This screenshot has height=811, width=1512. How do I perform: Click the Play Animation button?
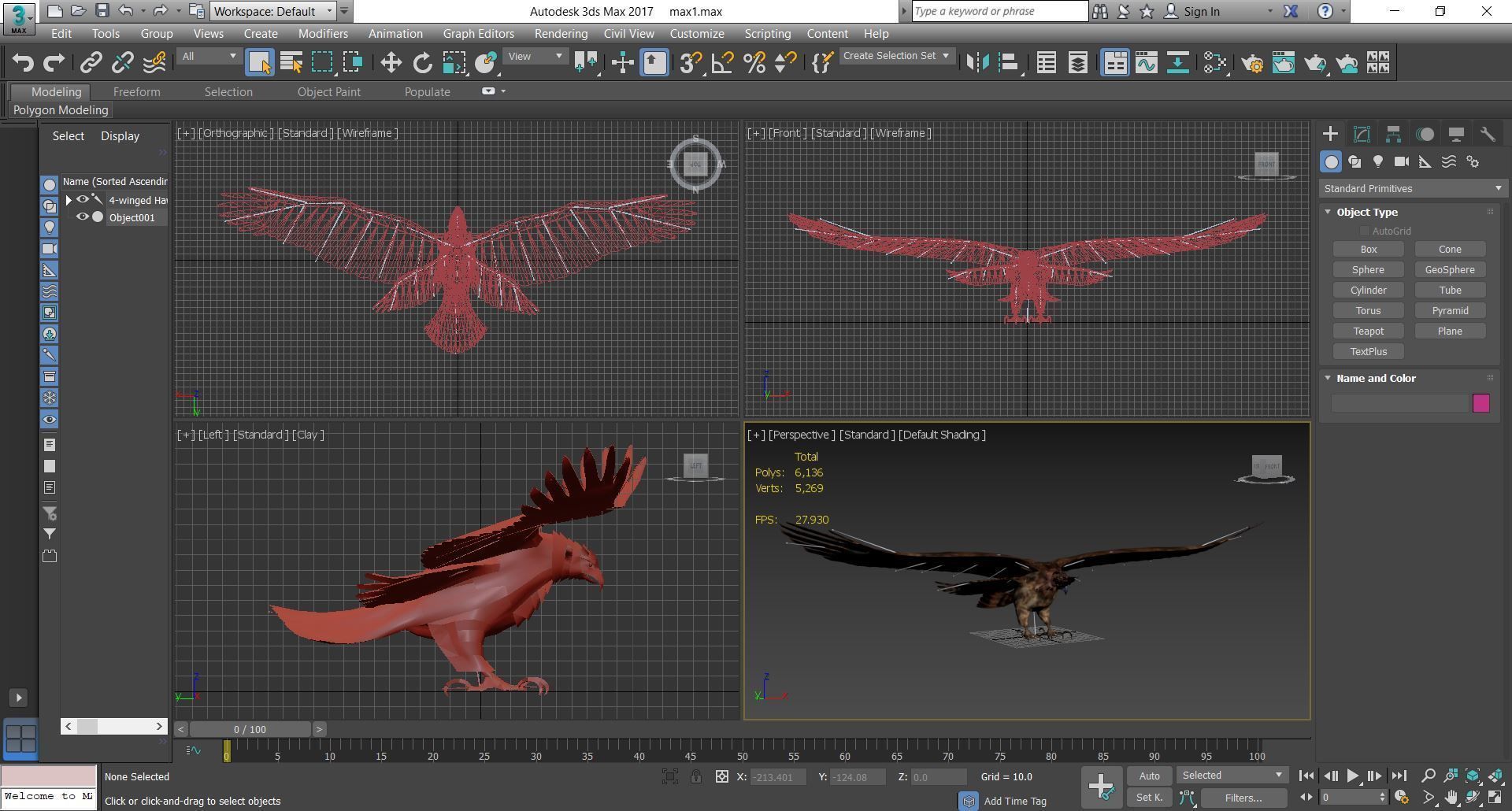tap(1352, 776)
